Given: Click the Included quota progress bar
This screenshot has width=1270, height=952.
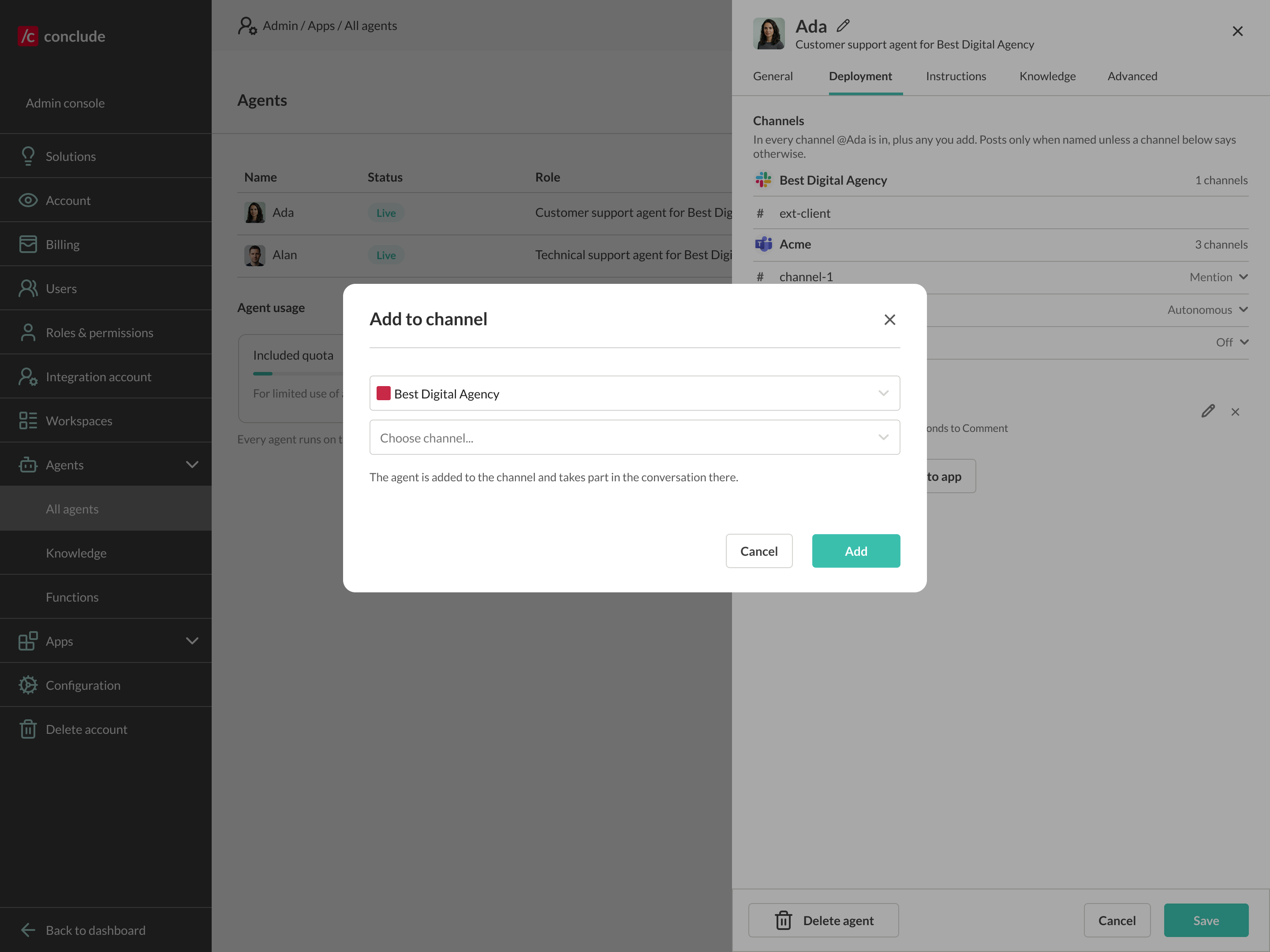Looking at the screenshot, I should (299, 374).
